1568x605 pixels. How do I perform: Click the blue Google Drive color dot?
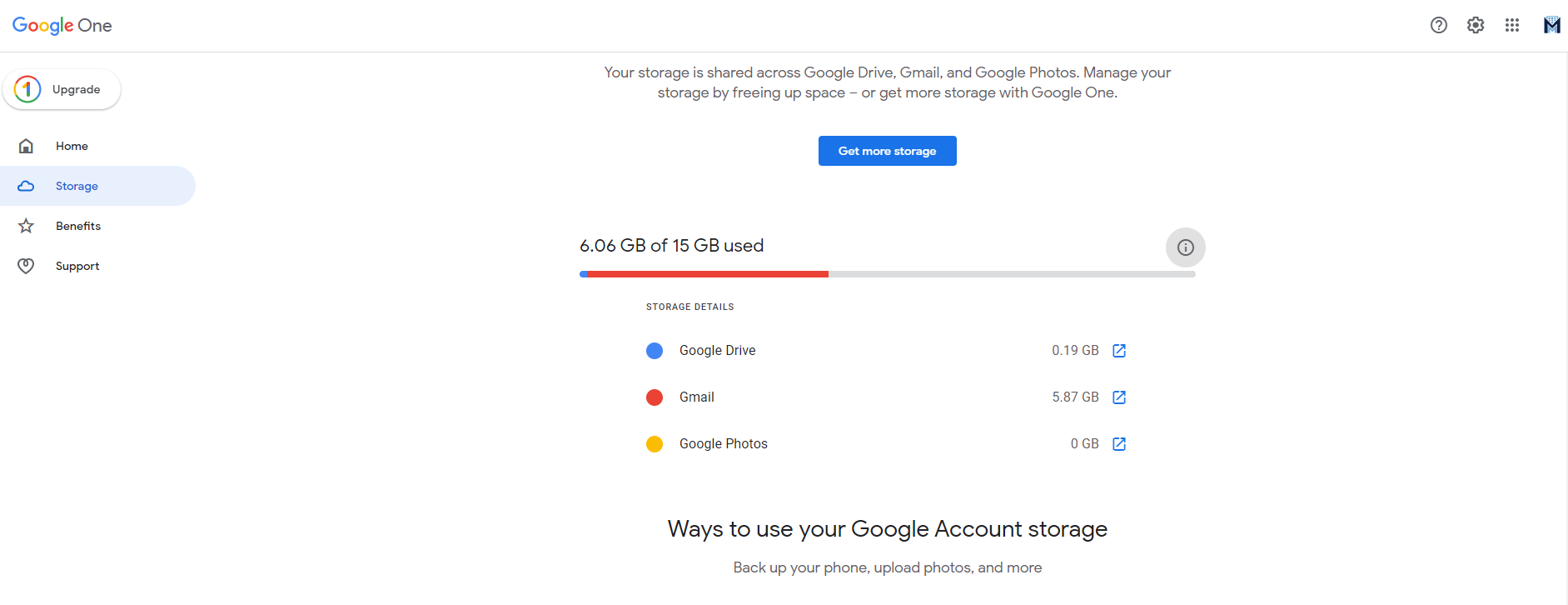[655, 351]
